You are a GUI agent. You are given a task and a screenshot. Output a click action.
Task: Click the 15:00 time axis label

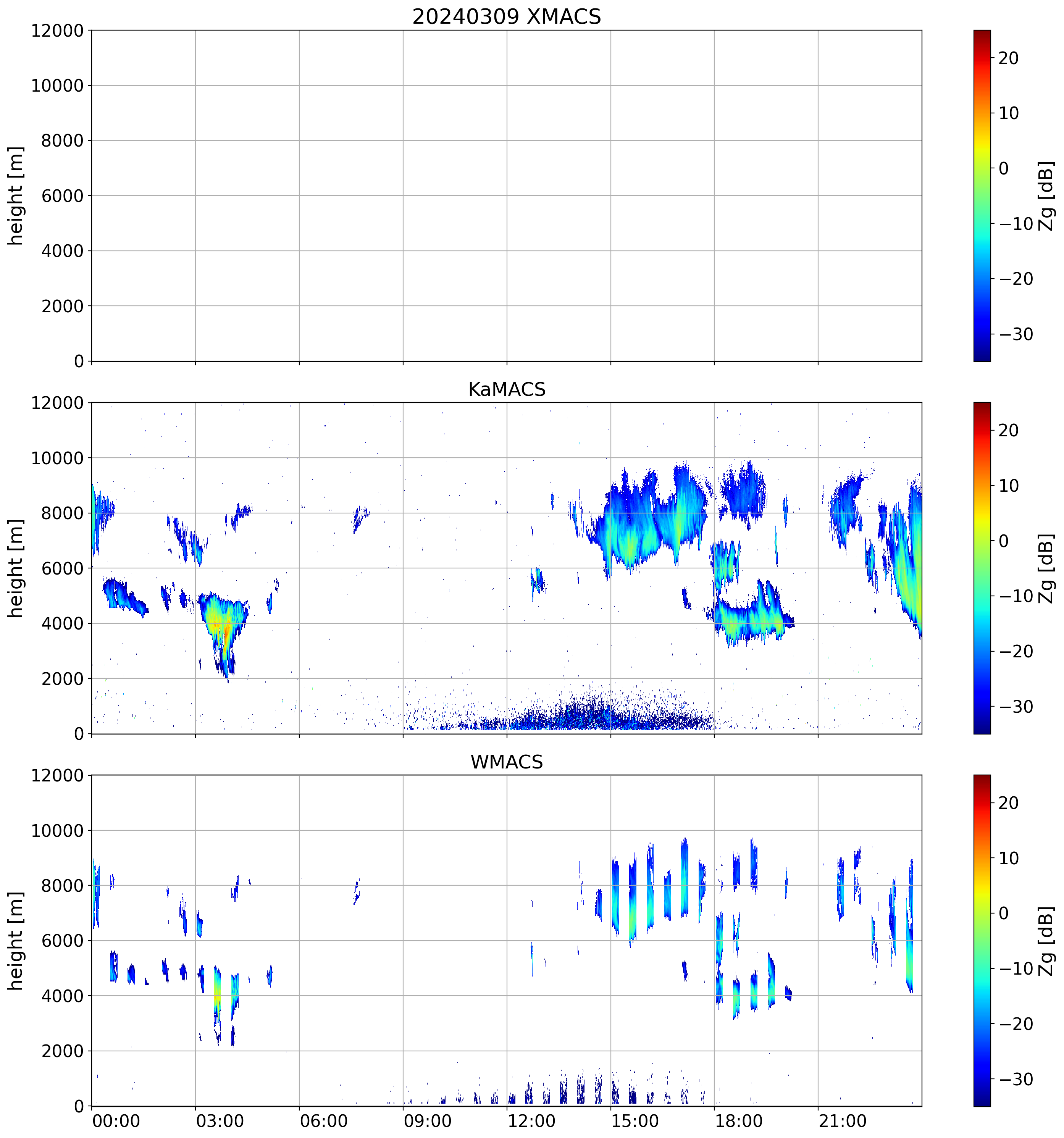point(635,1121)
